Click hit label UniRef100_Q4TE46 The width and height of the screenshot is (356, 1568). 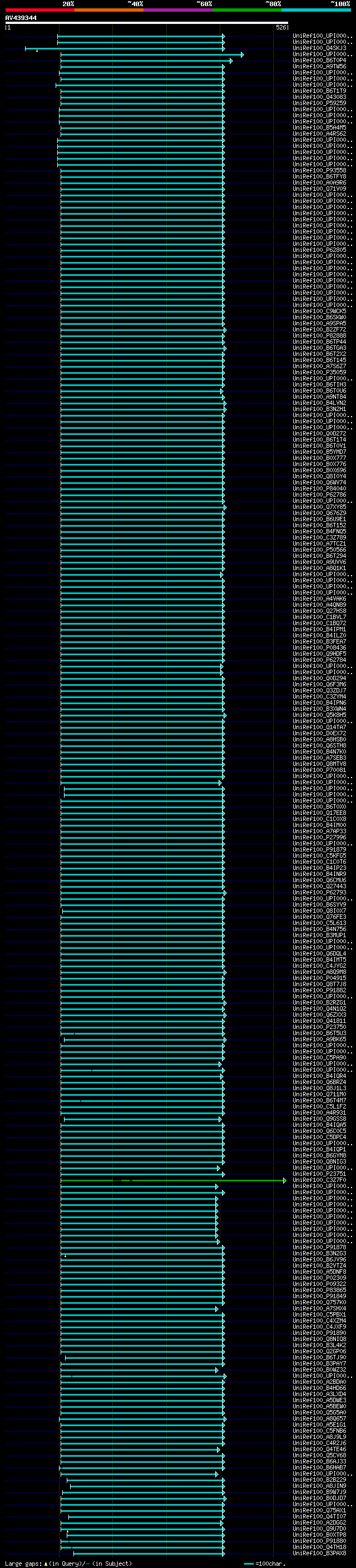coord(319,1450)
